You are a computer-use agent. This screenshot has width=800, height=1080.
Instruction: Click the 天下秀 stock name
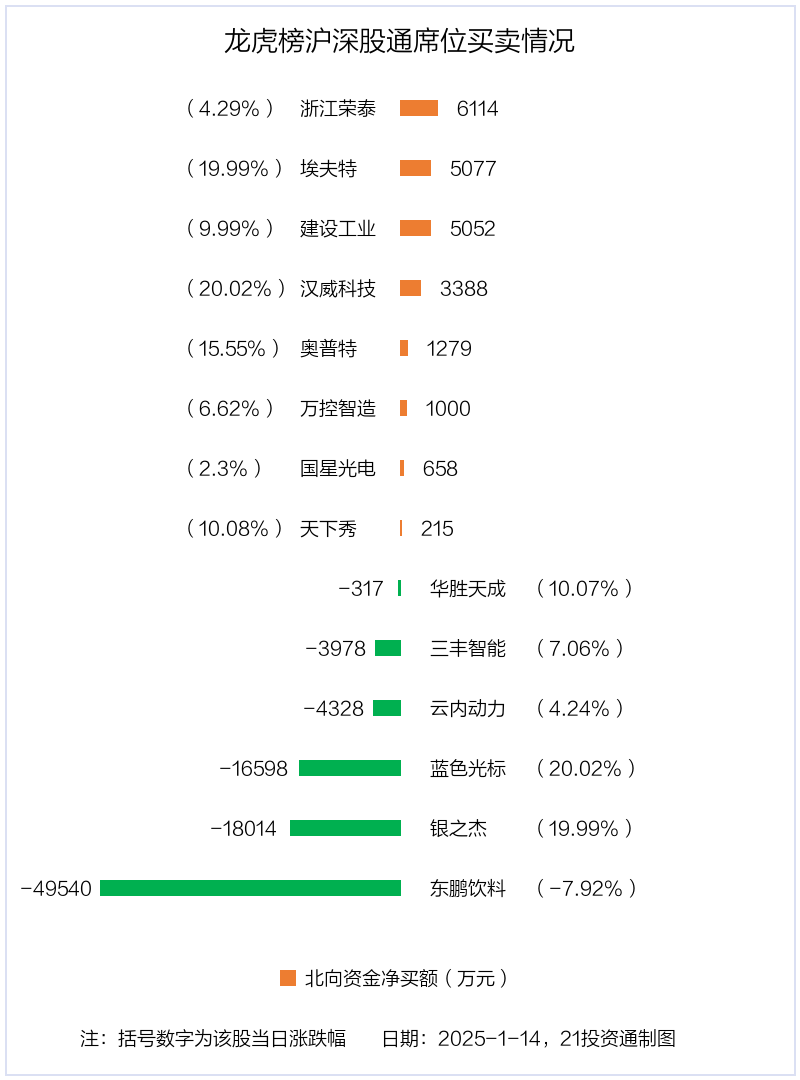coord(329,529)
